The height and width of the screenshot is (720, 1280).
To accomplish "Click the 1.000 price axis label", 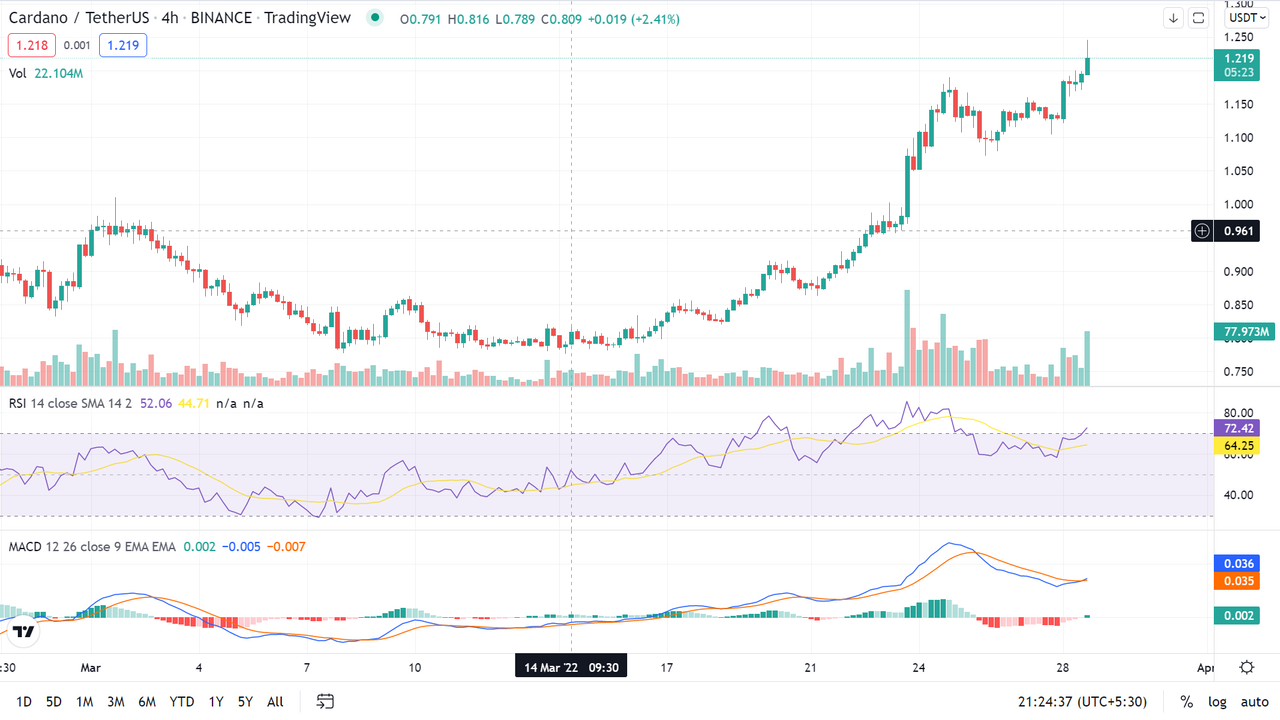I will click(1240, 204).
